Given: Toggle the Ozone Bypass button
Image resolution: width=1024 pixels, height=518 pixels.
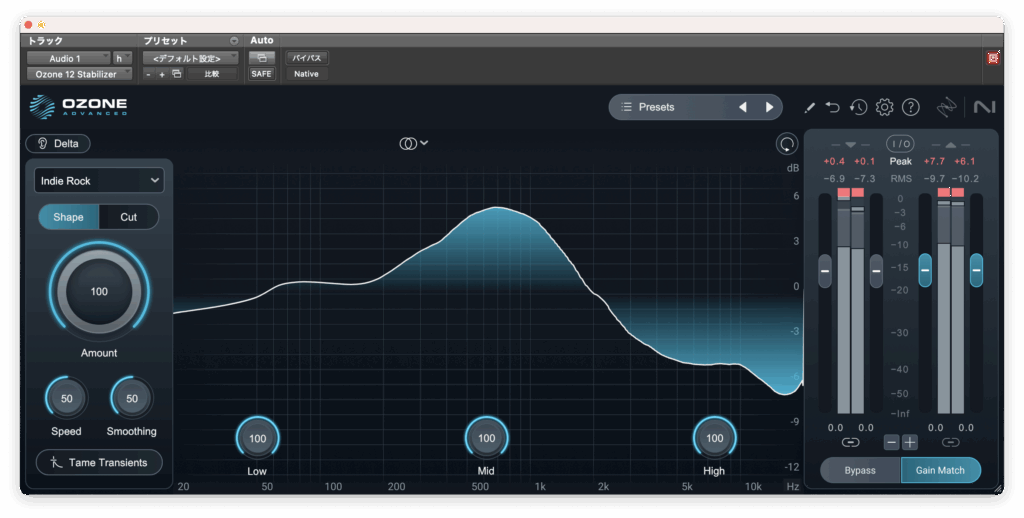Looking at the screenshot, I should [860, 470].
